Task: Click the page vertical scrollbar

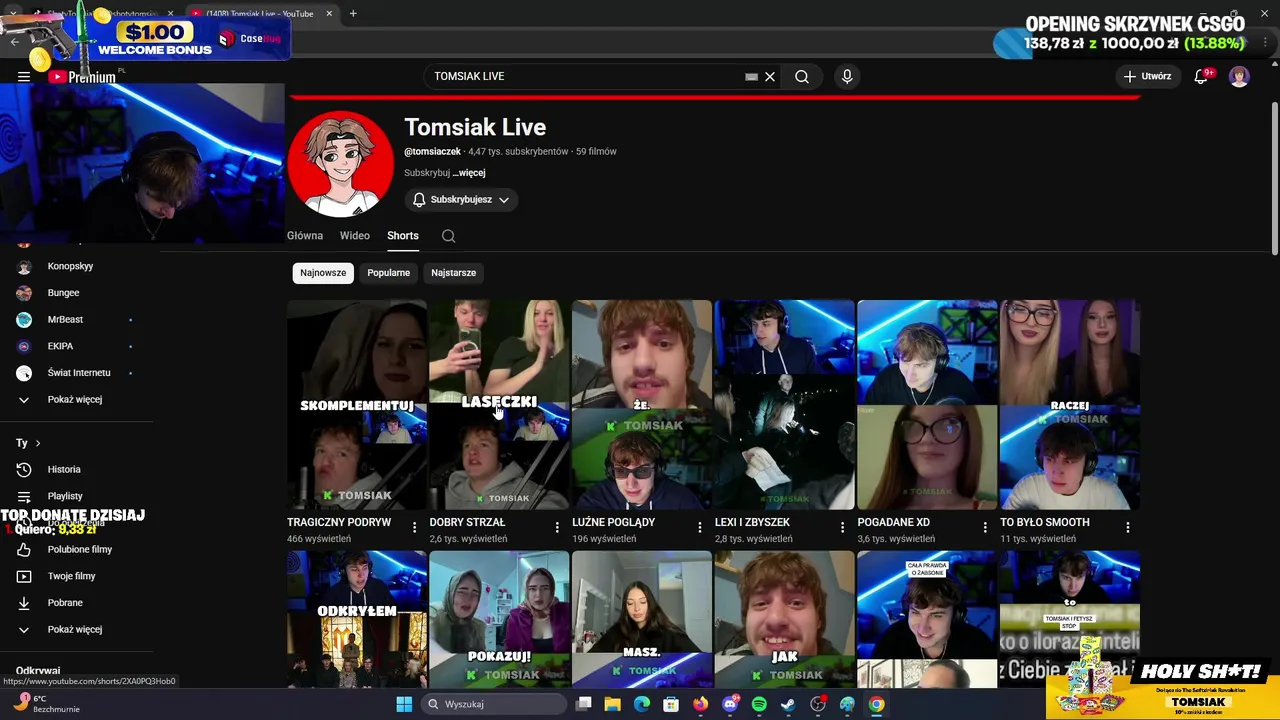Action: tap(1274, 180)
